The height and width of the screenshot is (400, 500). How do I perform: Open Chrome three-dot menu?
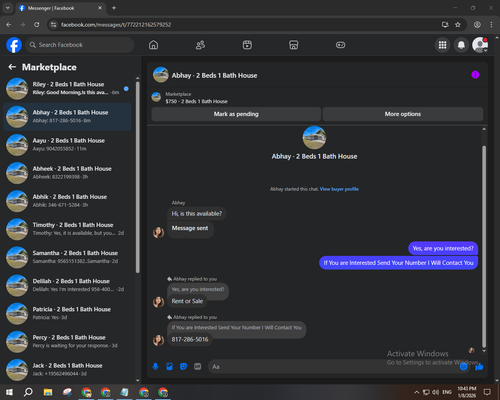coord(491,24)
